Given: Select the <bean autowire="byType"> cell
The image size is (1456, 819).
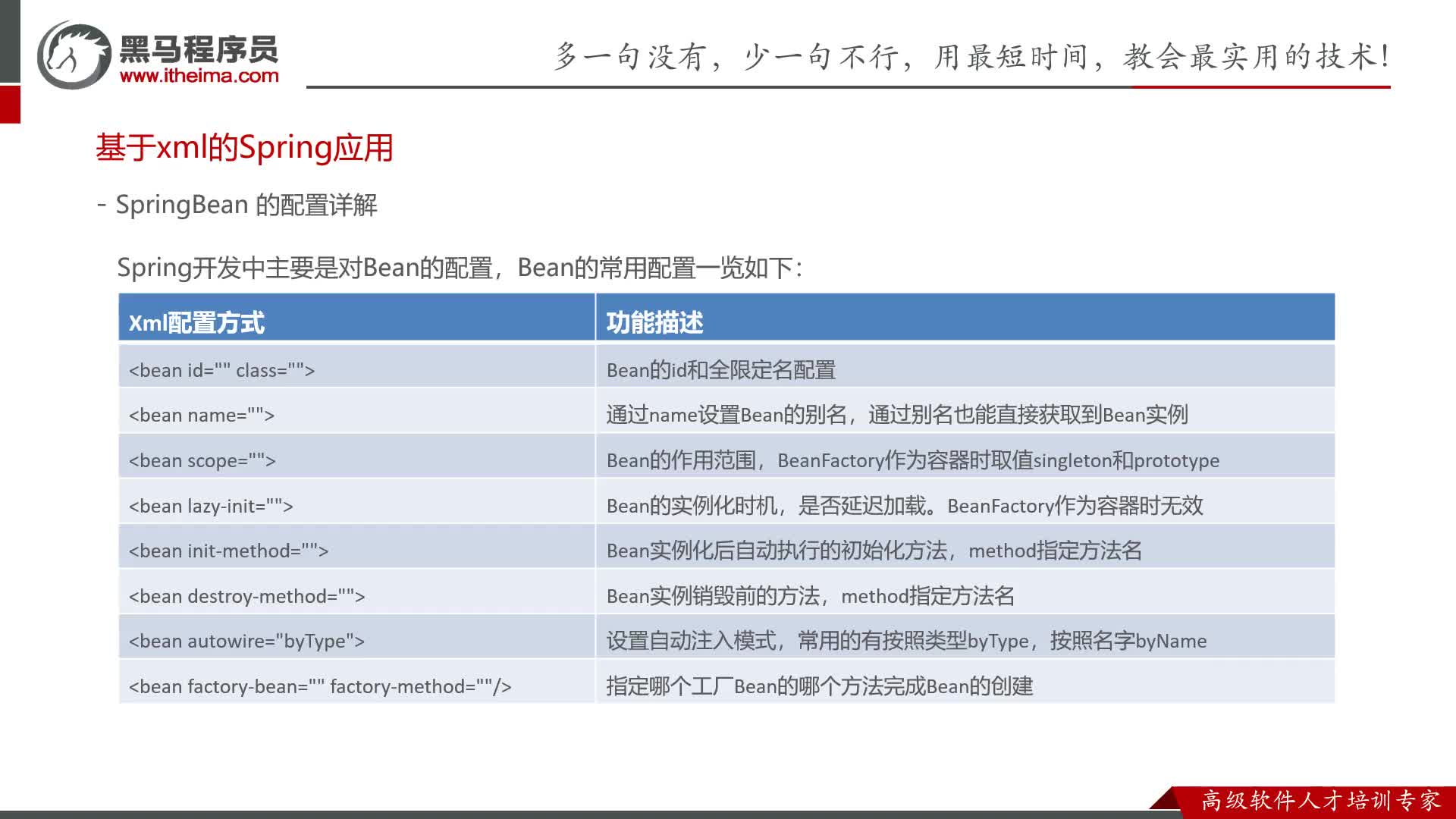Looking at the screenshot, I should point(356,637).
